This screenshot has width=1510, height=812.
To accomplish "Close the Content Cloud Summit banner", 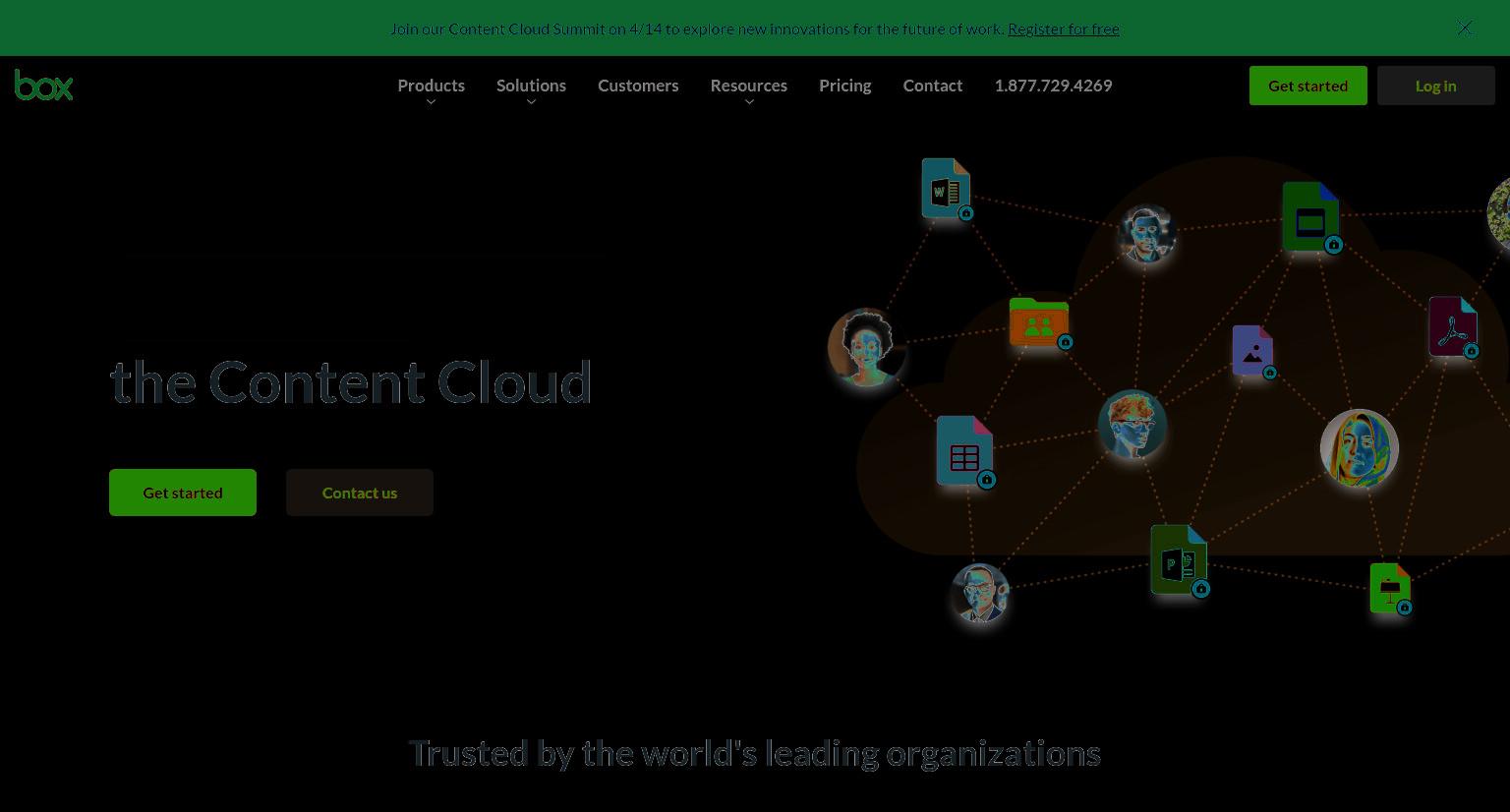I will coord(1465,28).
